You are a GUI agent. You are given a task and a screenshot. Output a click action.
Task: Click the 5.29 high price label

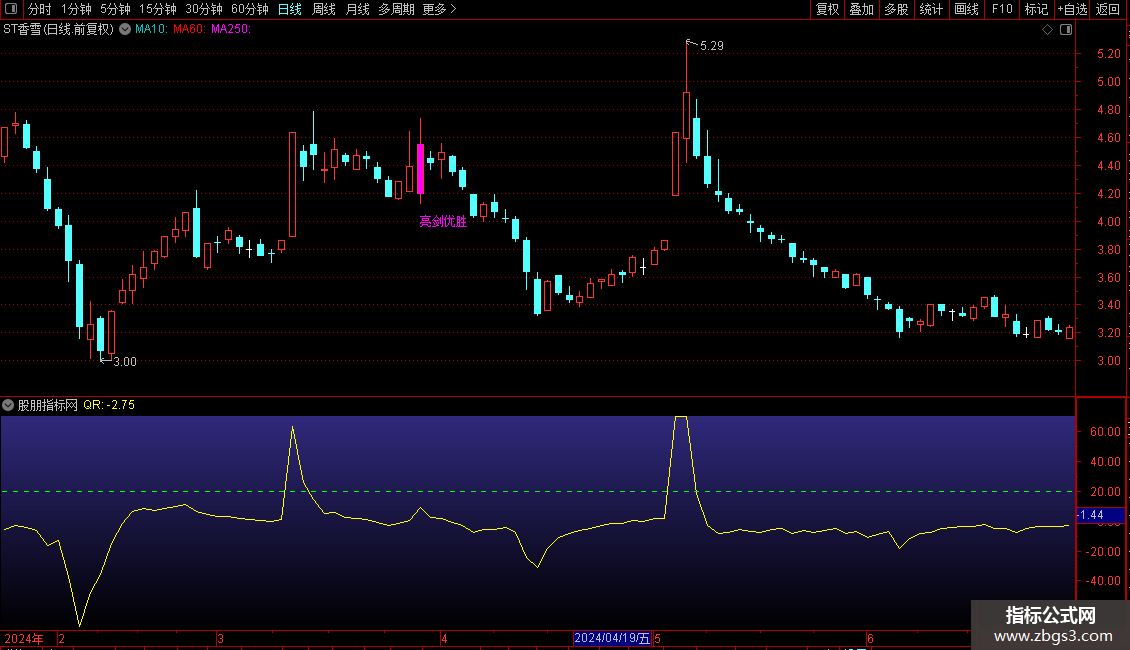click(x=711, y=46)
